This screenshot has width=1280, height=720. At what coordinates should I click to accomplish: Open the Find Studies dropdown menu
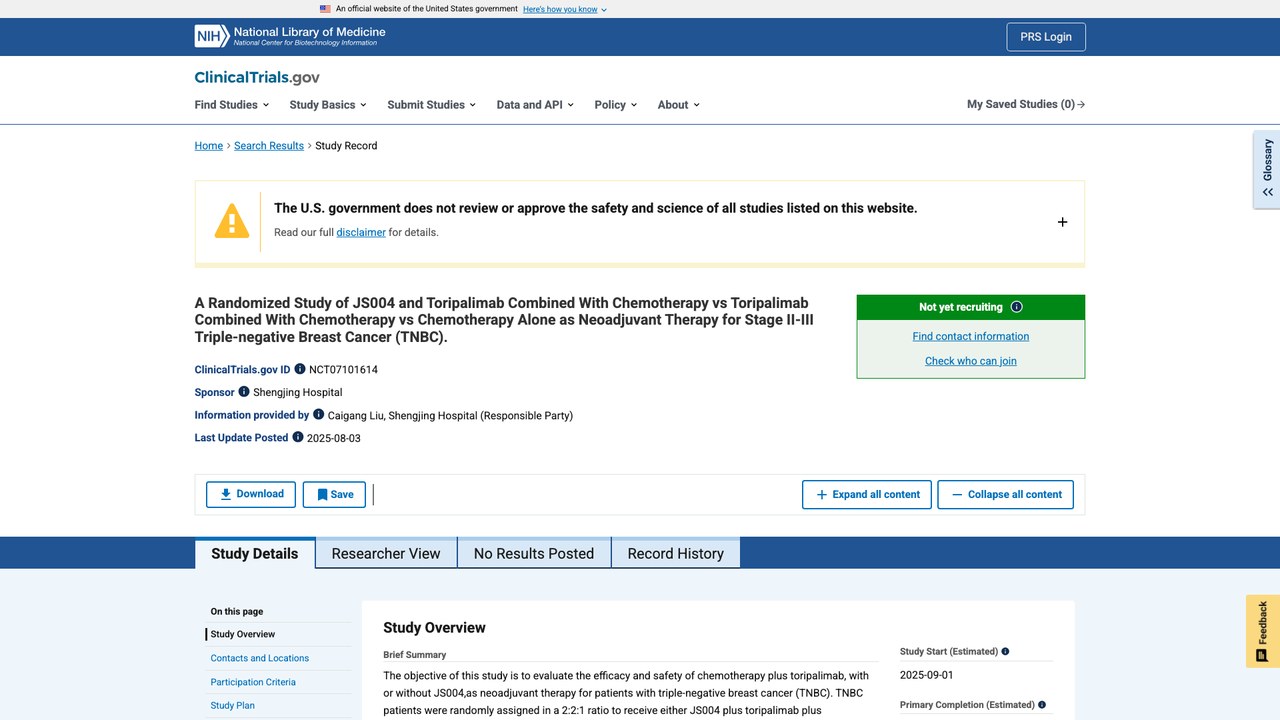coord(232,104)
